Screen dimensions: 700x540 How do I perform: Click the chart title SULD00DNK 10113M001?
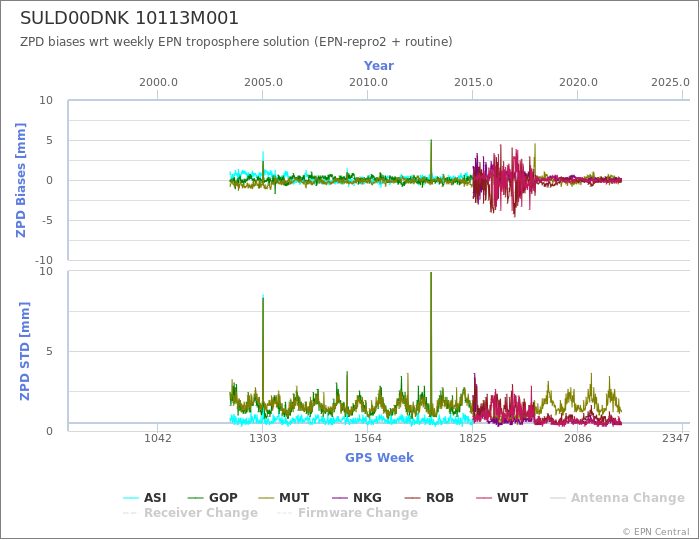(129, 18)
